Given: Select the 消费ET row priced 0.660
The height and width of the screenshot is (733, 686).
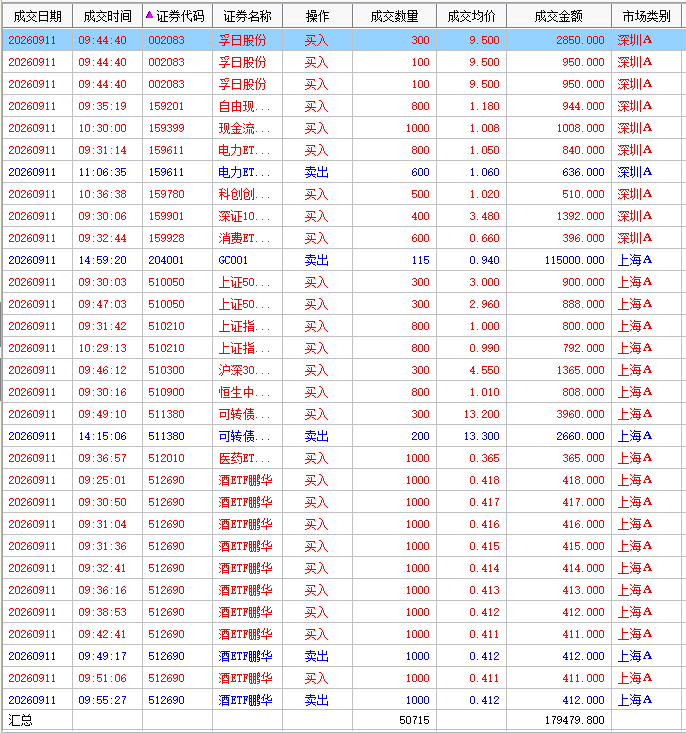Looking at the screenshot, I should [x=342, y=238].
